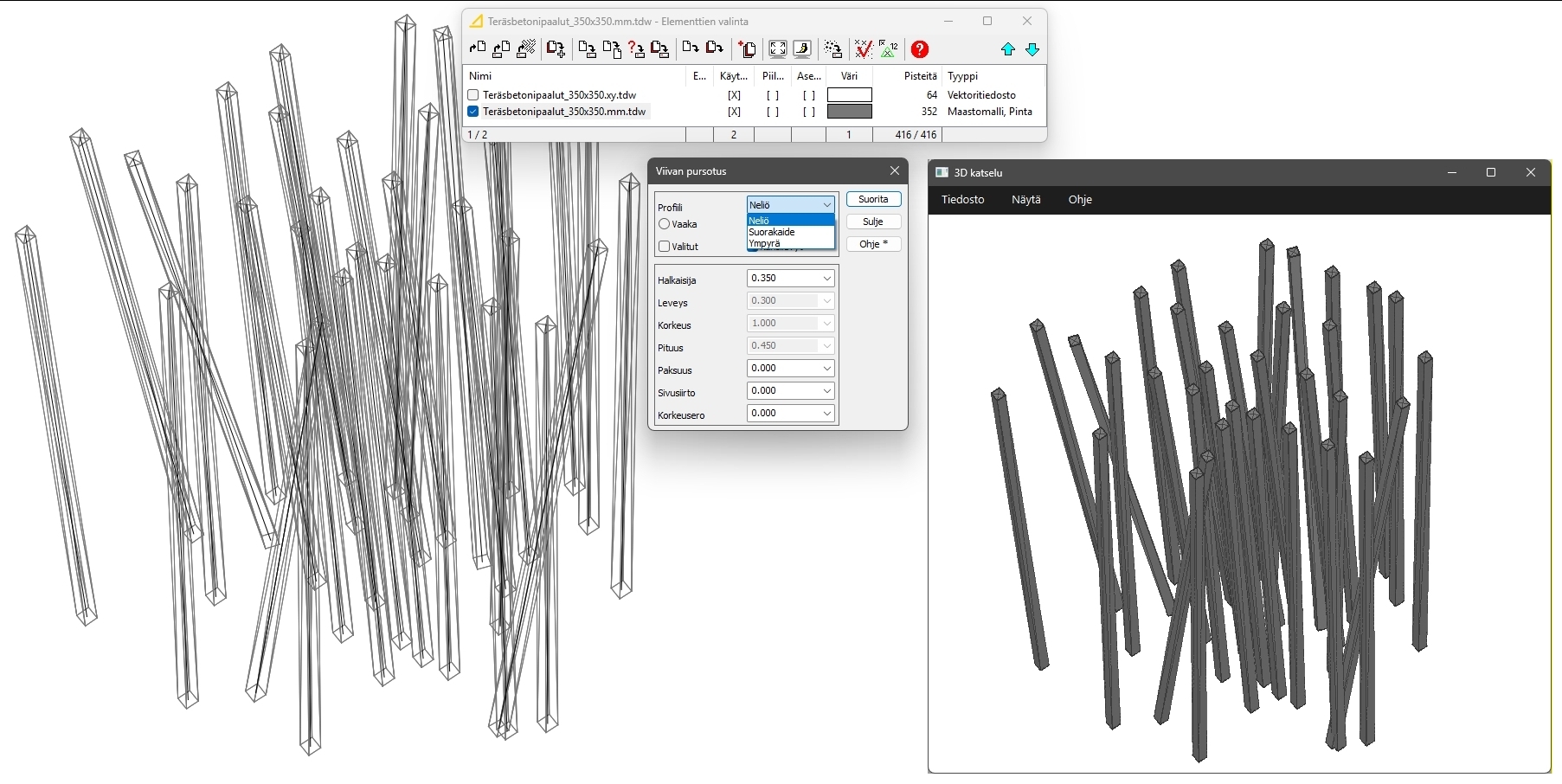
Task: Click the red question mark help icon
Action: 920,49
